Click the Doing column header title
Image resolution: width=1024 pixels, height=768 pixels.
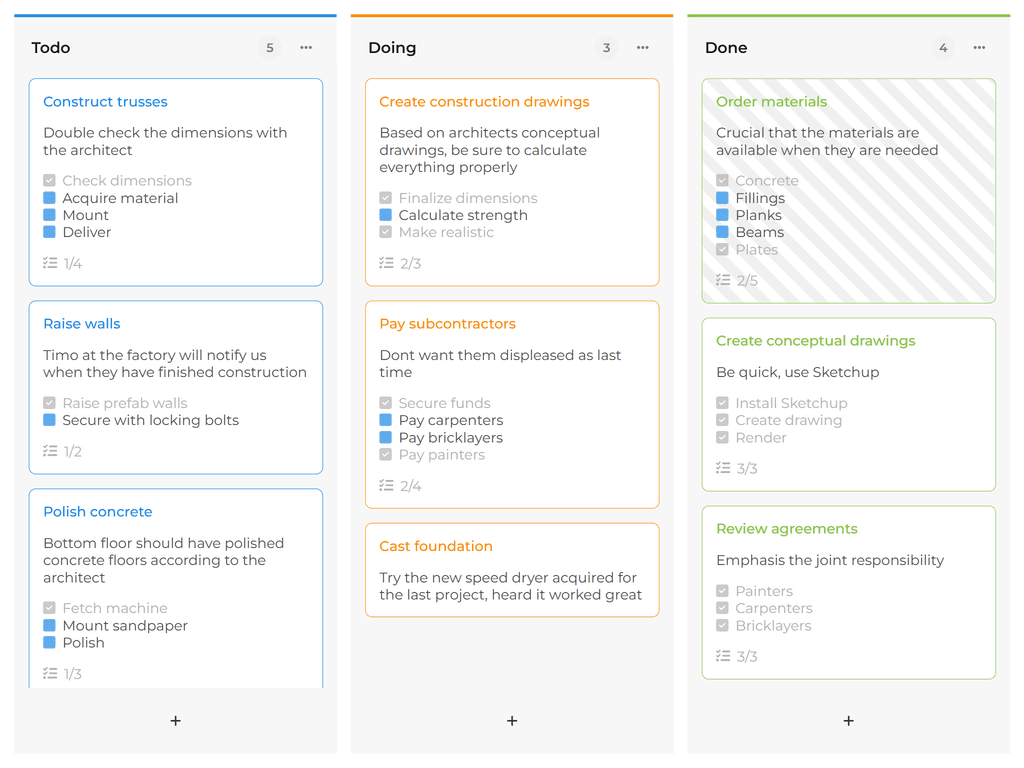(x=392, y=48)
